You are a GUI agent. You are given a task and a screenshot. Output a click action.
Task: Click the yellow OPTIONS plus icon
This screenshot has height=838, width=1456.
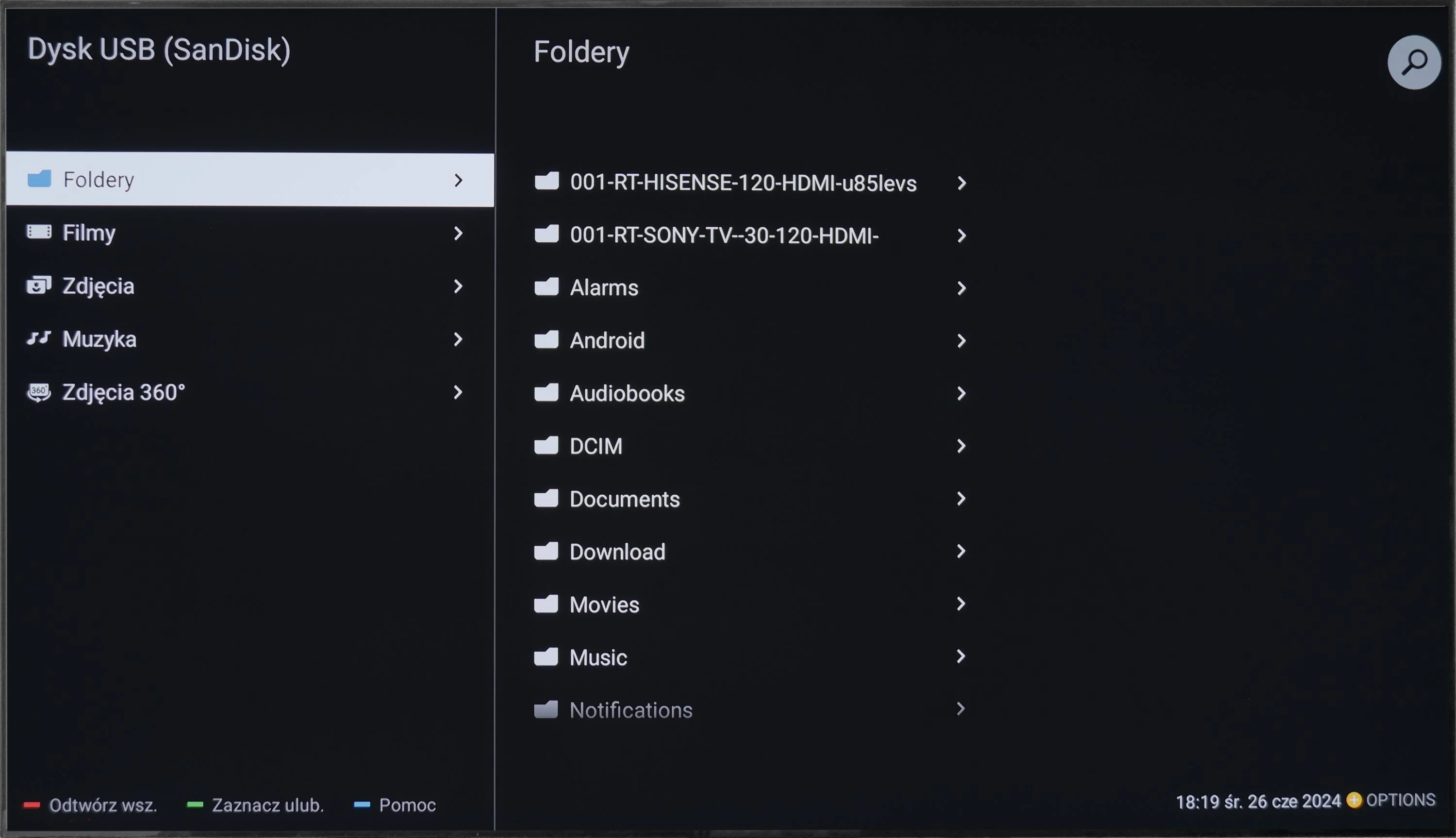click(1354, 800)
